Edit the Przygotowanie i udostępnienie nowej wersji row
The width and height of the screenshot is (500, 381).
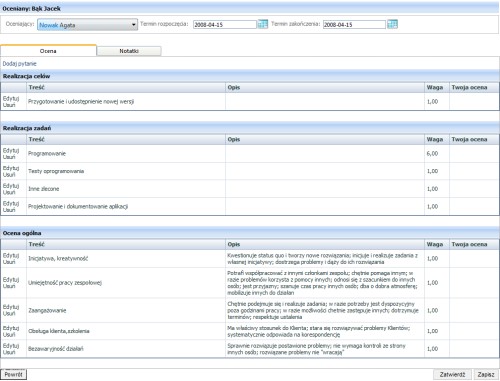tap(11, 98)
